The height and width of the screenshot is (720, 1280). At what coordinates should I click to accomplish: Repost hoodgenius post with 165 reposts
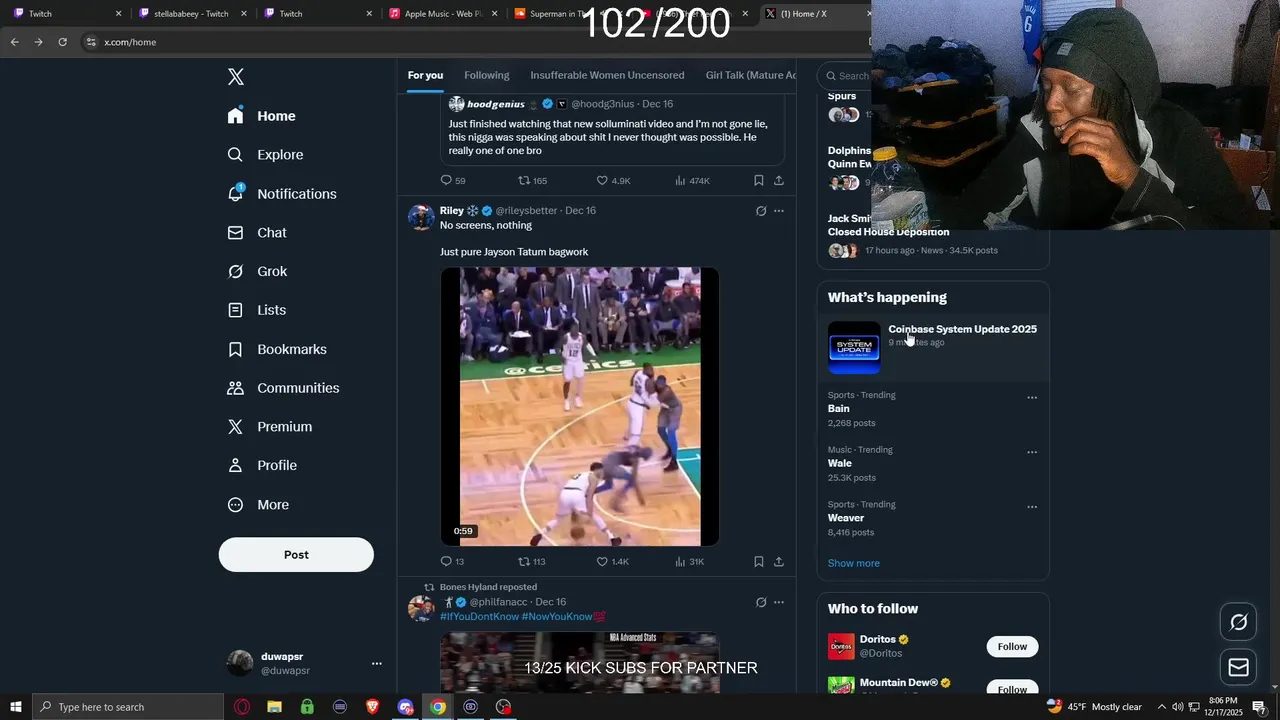532,181
